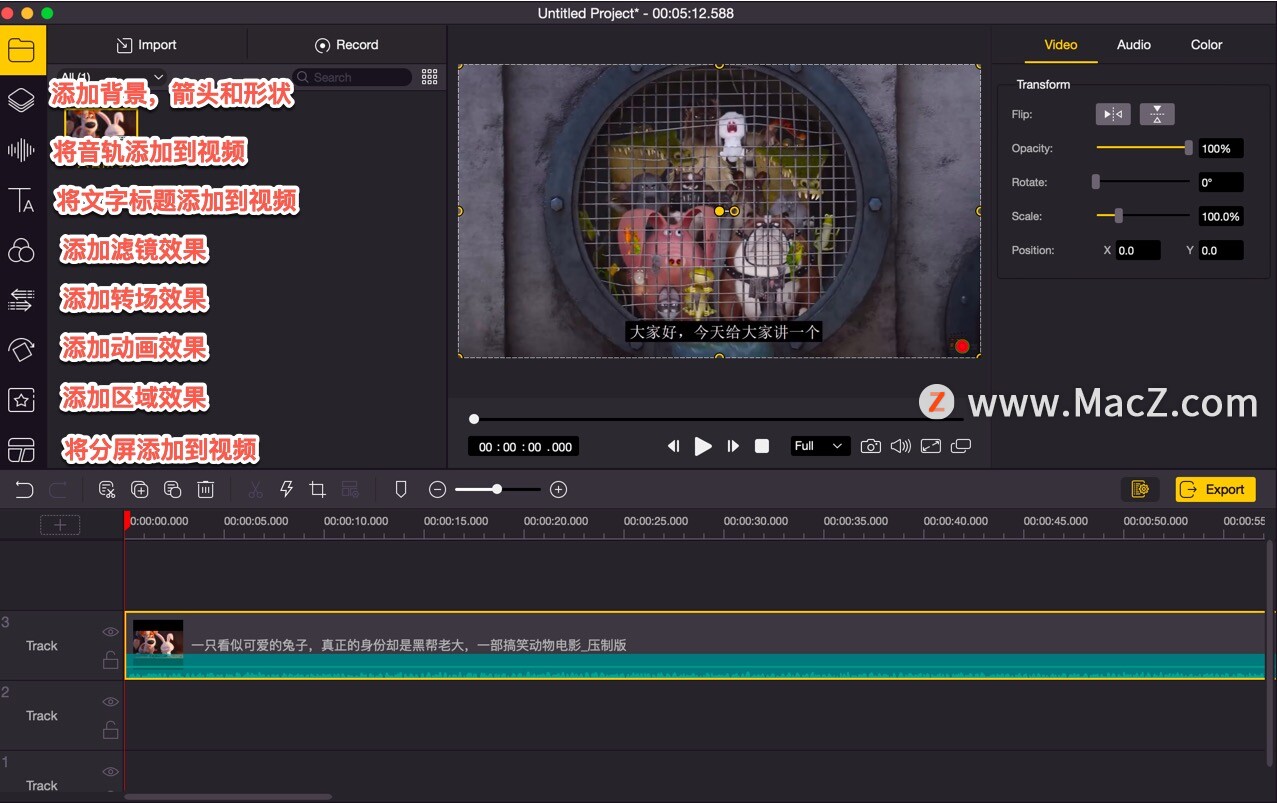Image resolution: width=1277 pixels, height=803 pixels.
Task: Switch to the Color properties tab
Action: [x=1207, y=45]
